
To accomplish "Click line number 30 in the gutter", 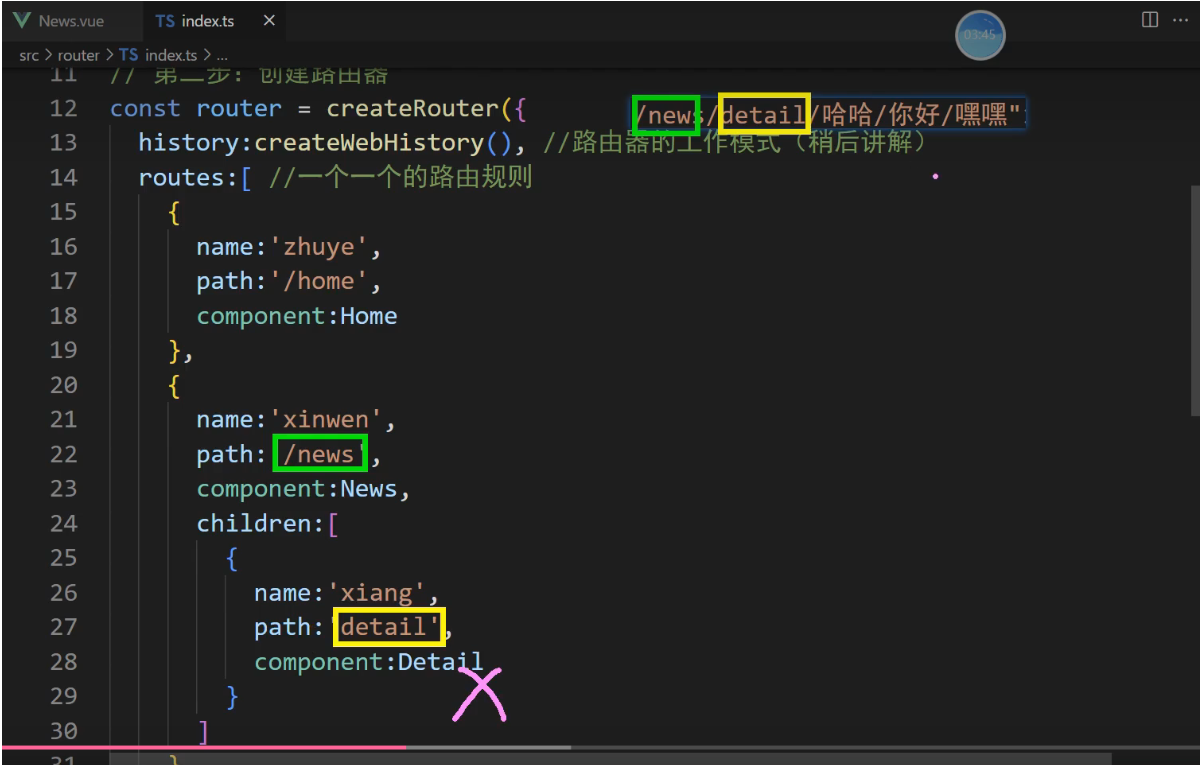I will pyautogui.click(x=63, y=731).
